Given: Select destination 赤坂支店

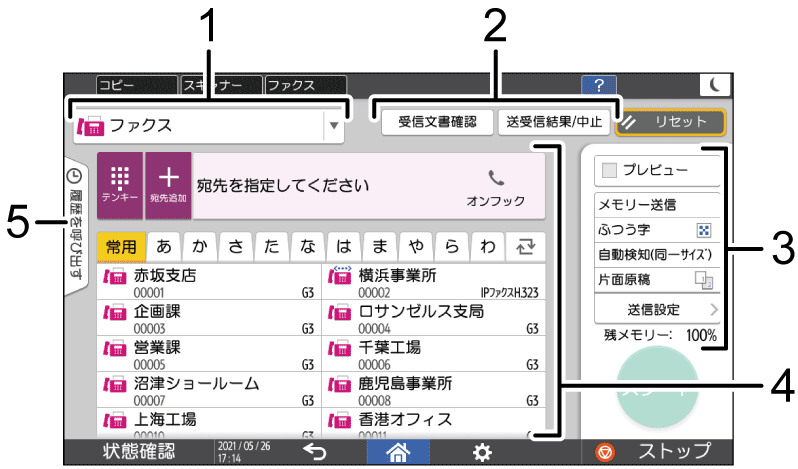Looking at the screenshot, I should pos(209,282).
